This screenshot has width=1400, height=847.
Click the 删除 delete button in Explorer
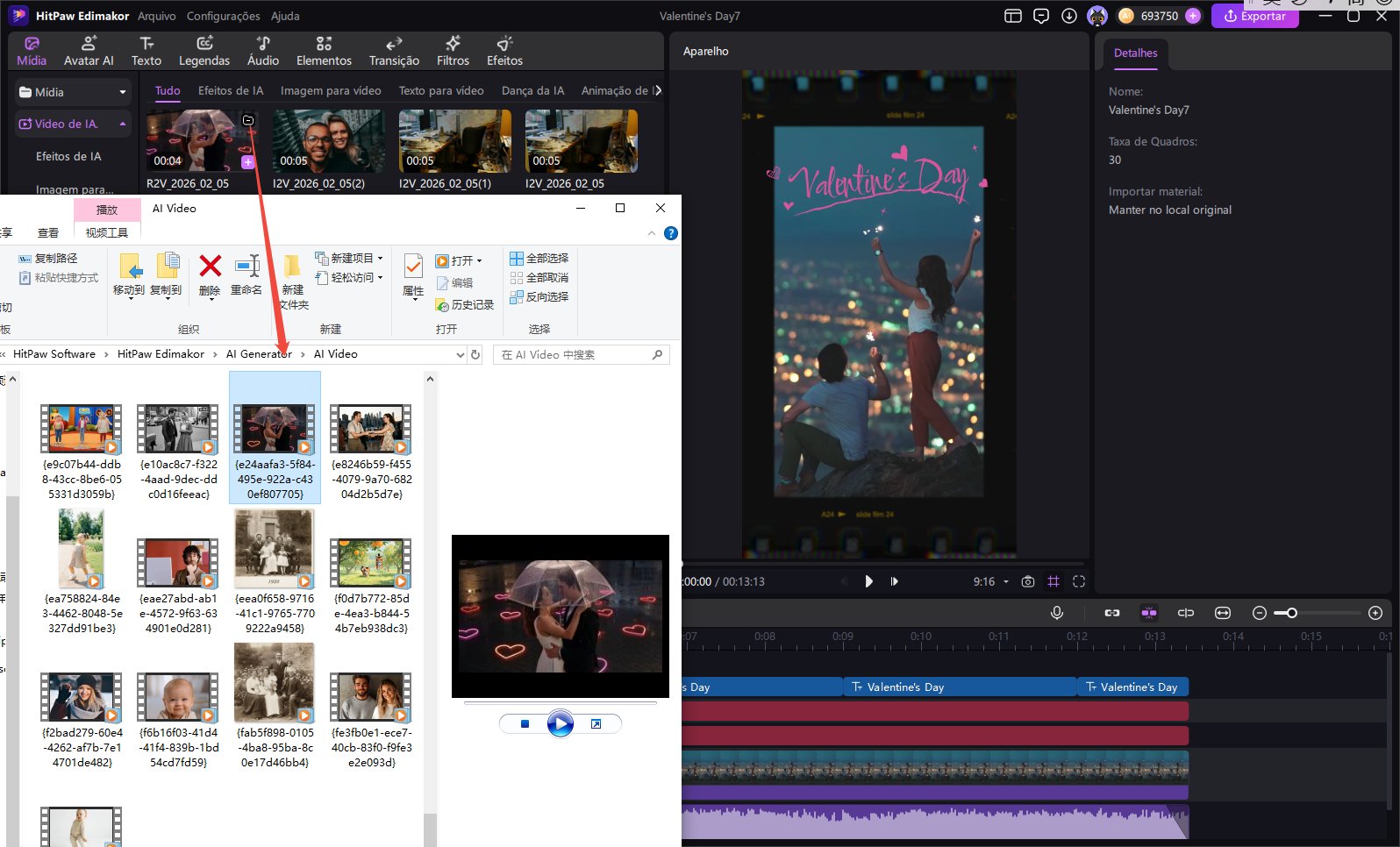click(210, 275)
